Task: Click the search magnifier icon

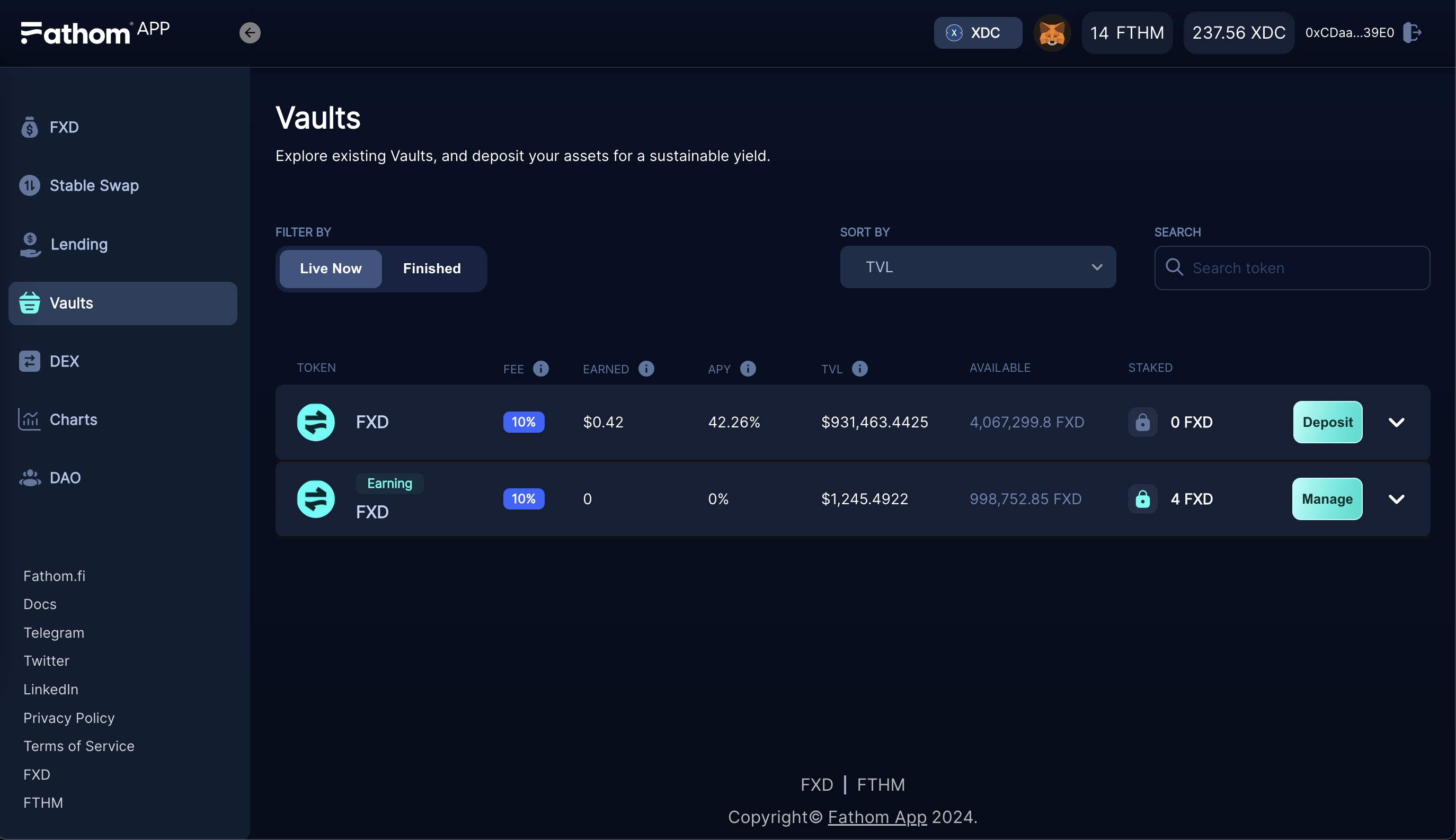Action: pos(1174,267)
